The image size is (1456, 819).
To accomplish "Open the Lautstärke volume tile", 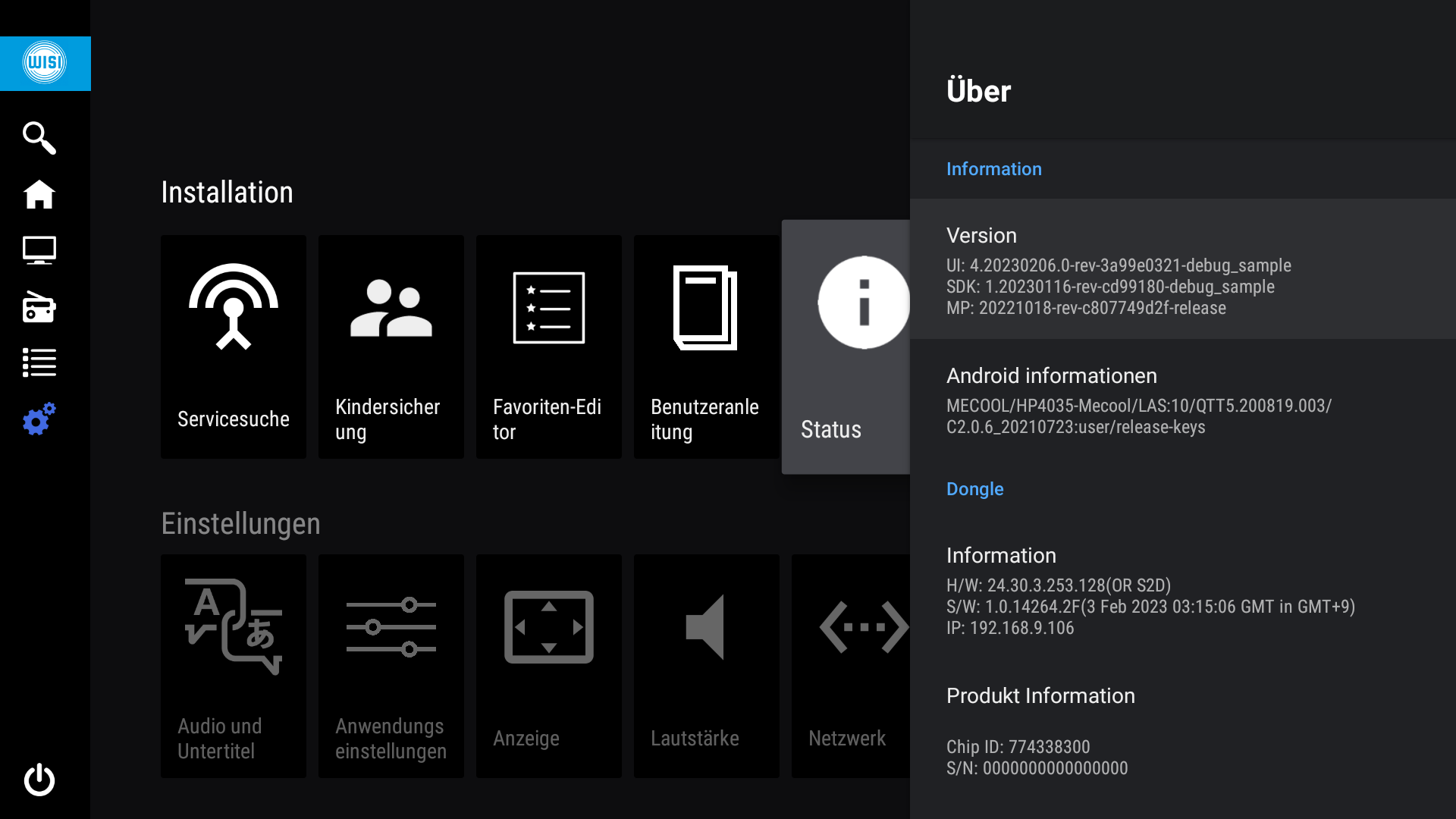I will coord(707,666).
